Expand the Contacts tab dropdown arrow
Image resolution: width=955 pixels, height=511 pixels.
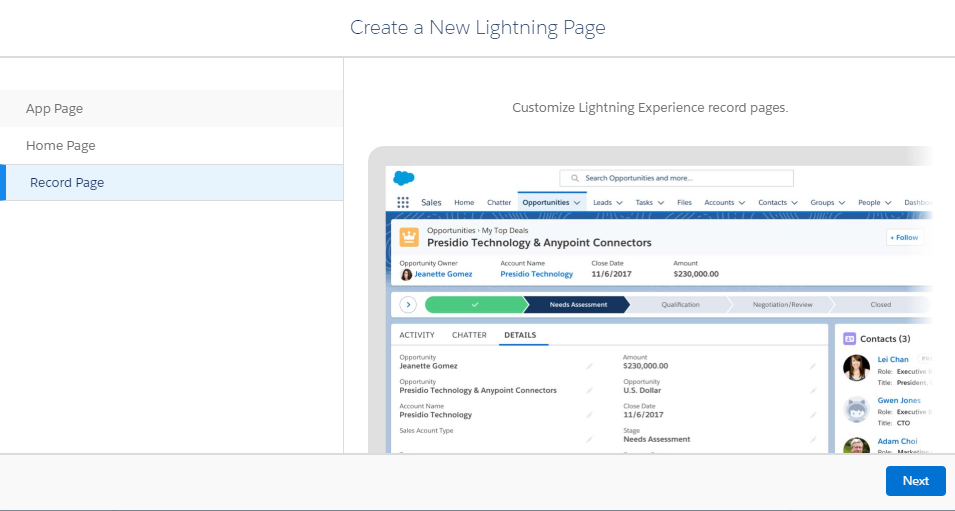(x=794, y=203)
